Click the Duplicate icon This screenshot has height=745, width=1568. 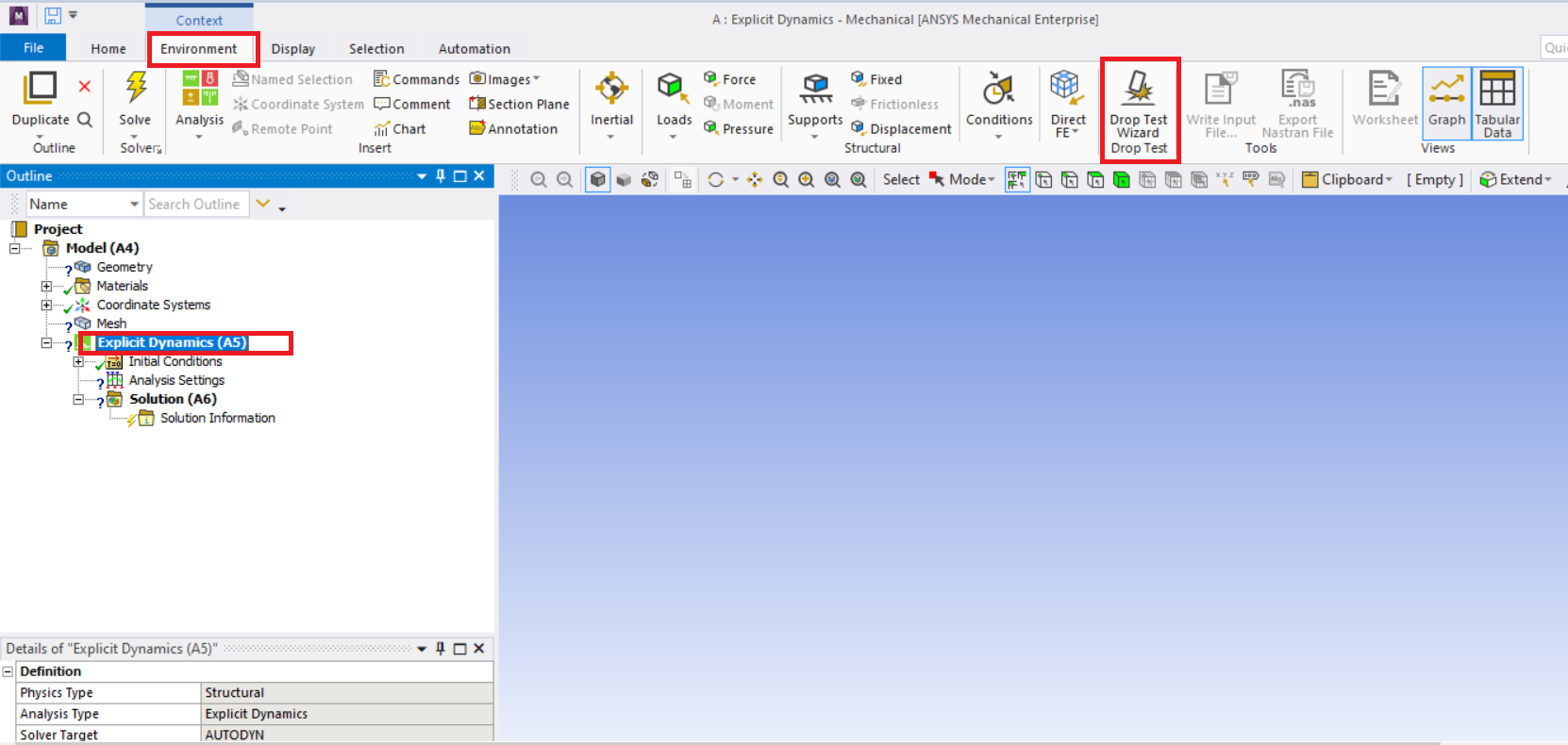click(40, 88)
